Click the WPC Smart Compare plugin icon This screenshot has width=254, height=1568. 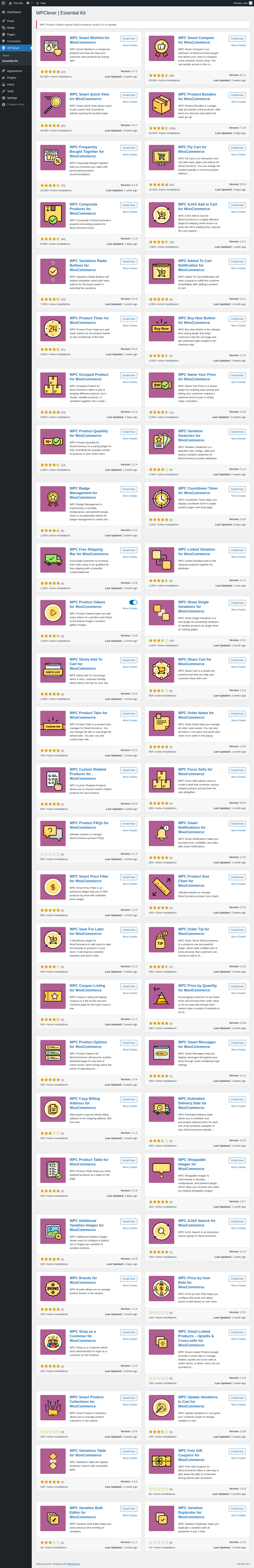[x=161, y=49]
